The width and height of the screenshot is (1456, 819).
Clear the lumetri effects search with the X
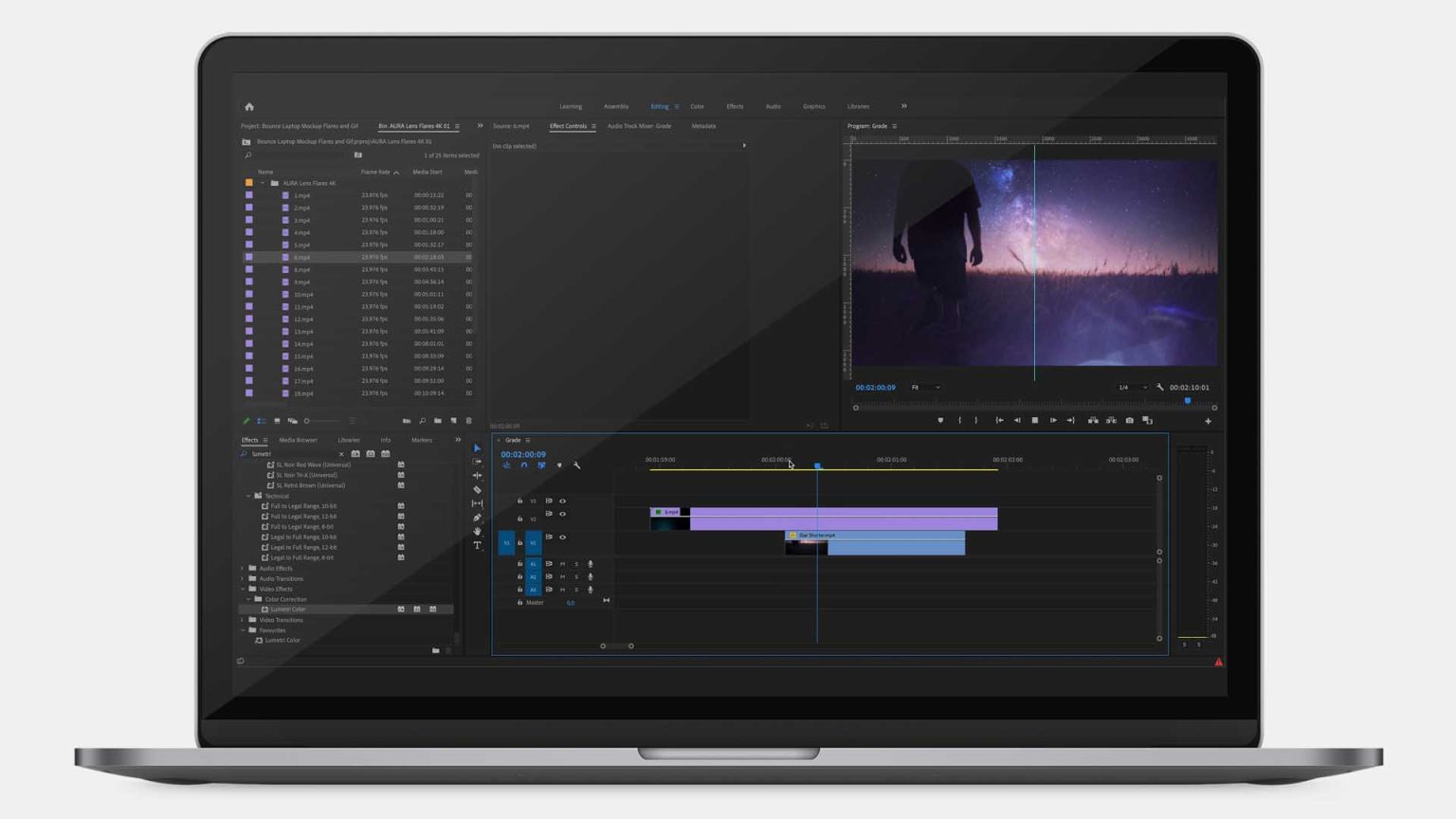341,454
